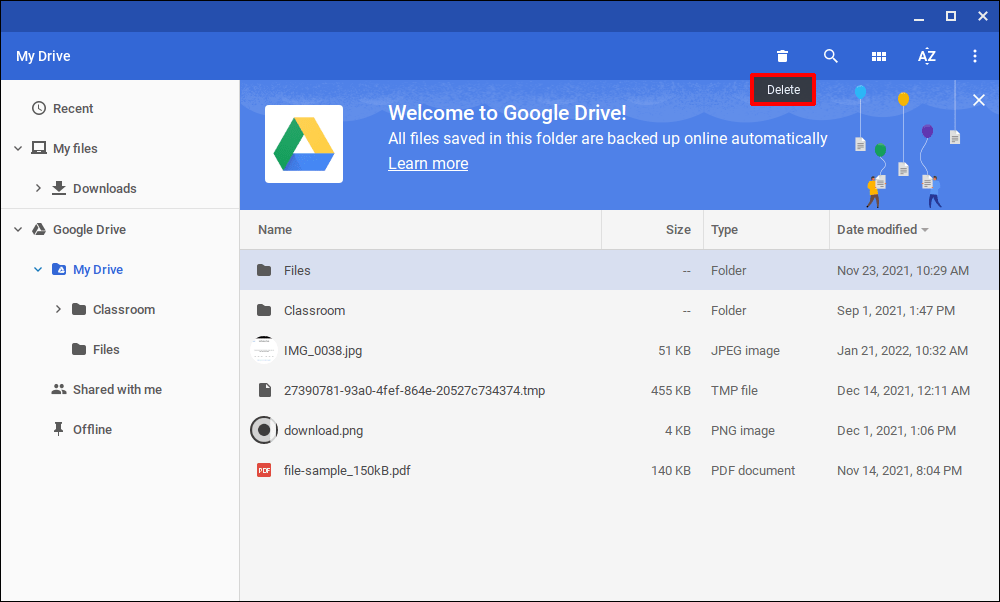Open the AZ sort options

click(927, 56)
